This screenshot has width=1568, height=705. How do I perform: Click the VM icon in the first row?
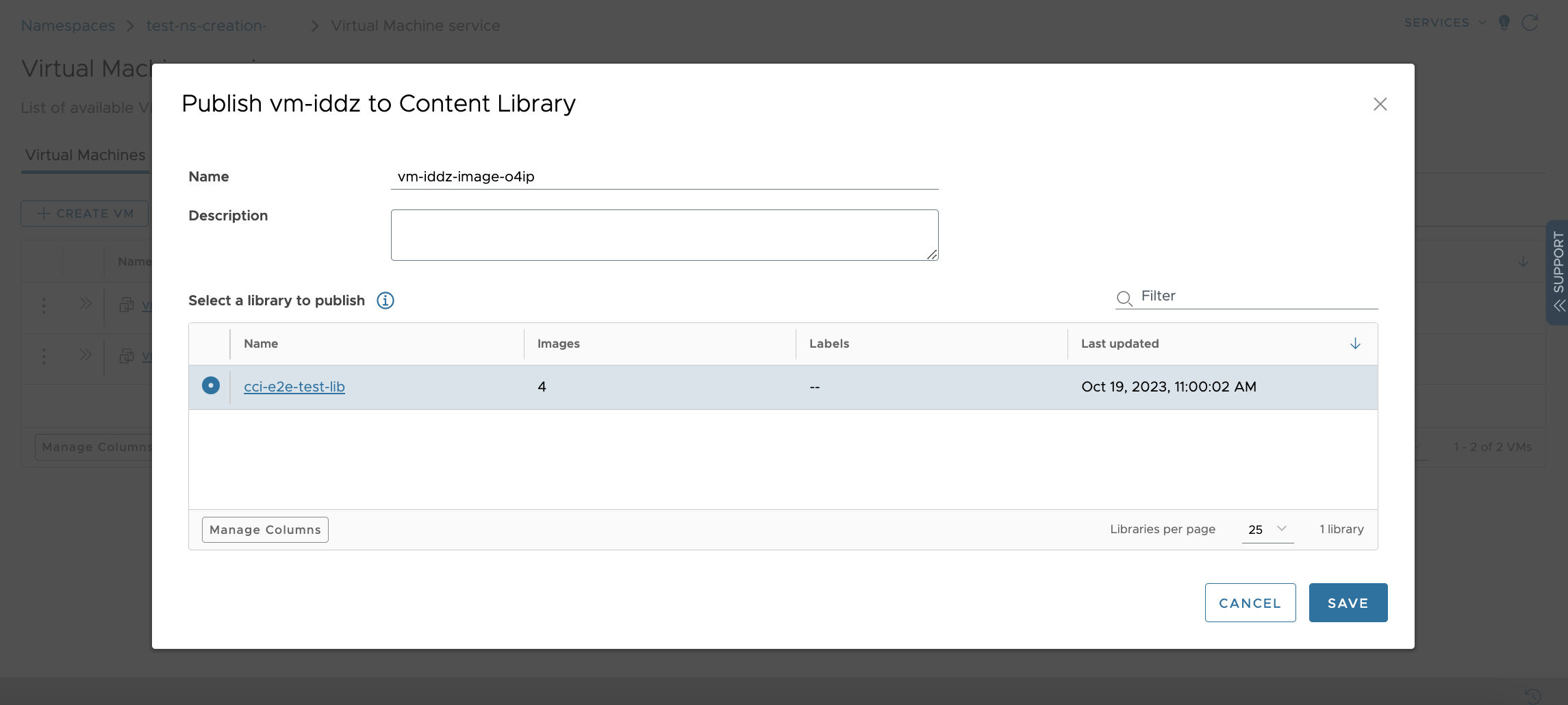pos(127,305)
